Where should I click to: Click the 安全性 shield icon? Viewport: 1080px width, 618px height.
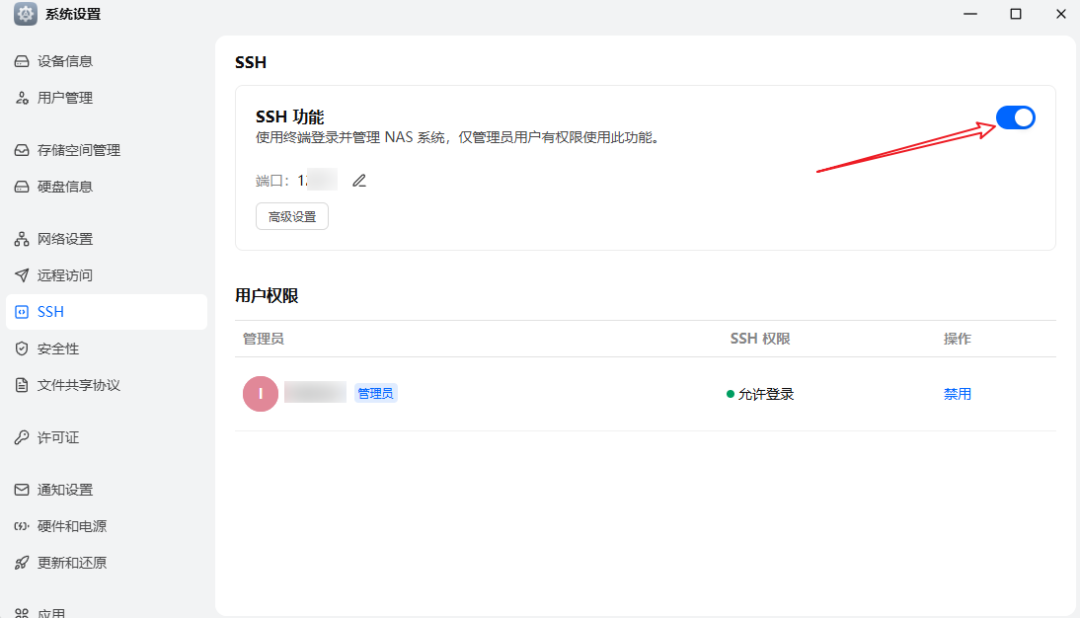22,348
